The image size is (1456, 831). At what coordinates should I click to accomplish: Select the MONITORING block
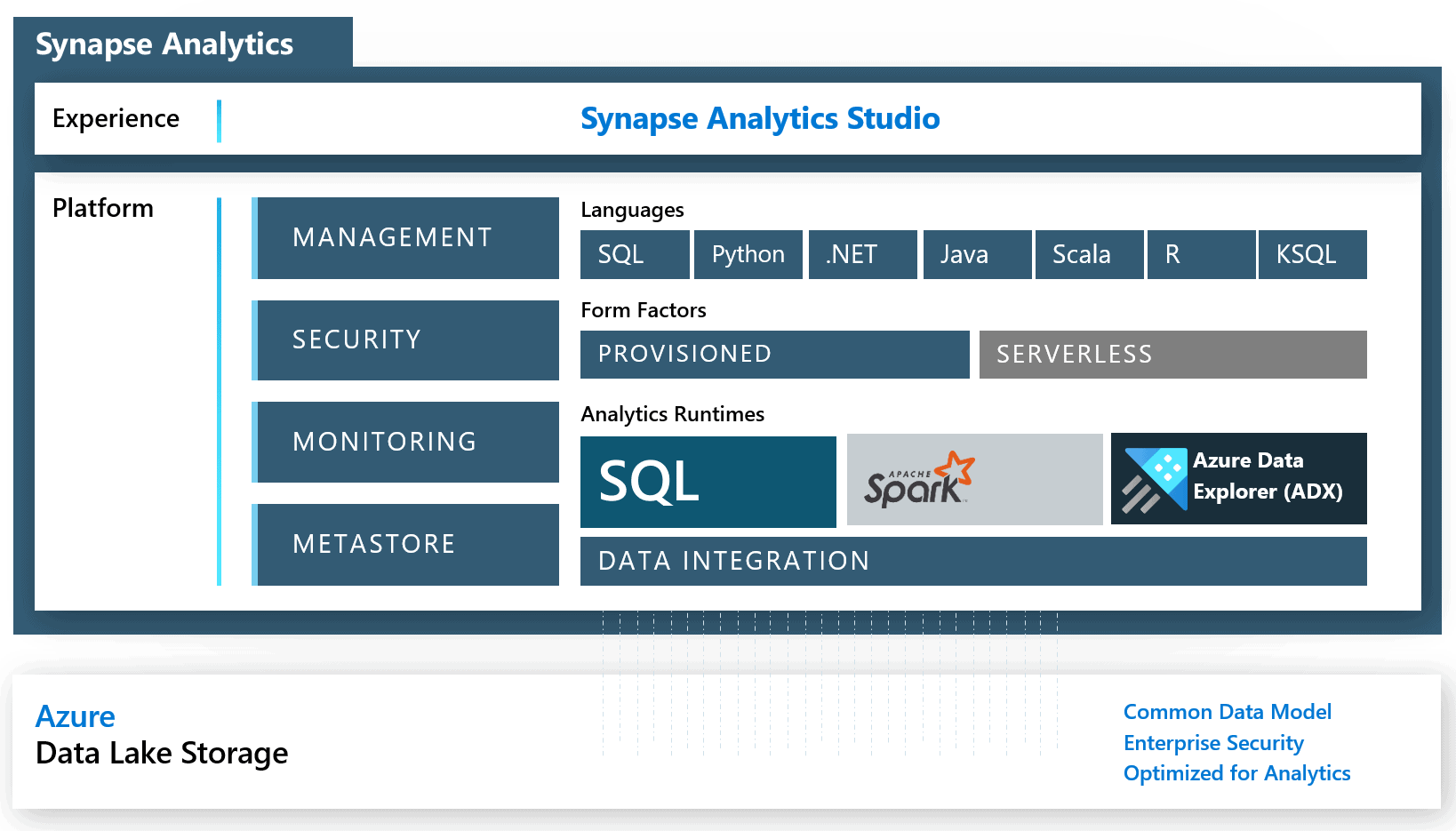405,442
